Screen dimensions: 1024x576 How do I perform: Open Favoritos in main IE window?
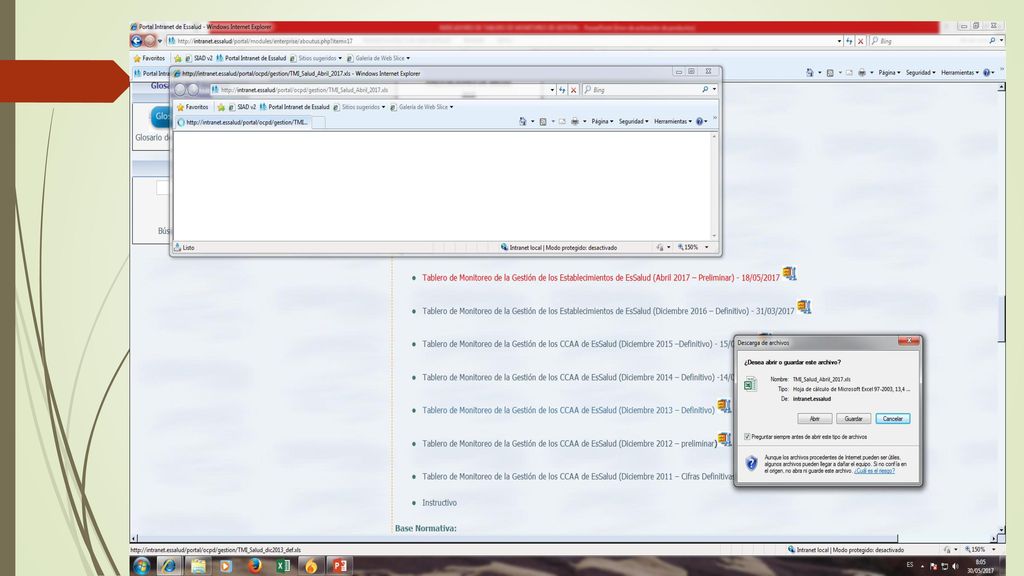[149, 58]
